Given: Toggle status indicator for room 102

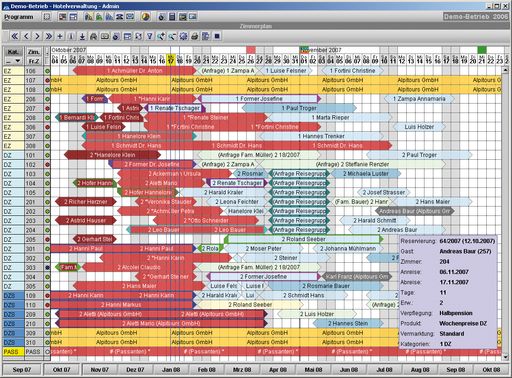Looking at the screenshot, I should click(47, 165).
